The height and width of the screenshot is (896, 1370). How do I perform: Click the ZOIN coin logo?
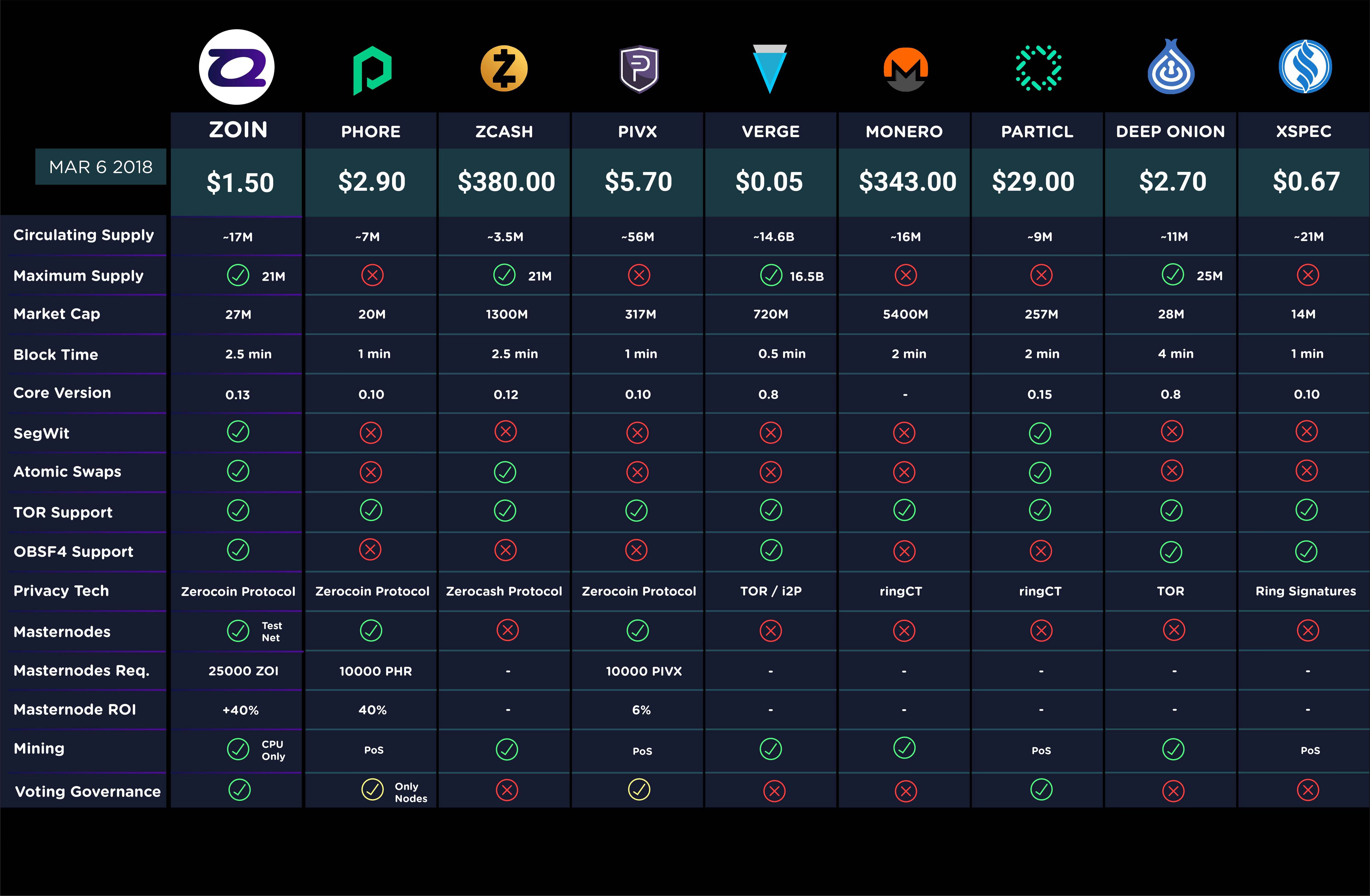236,67
